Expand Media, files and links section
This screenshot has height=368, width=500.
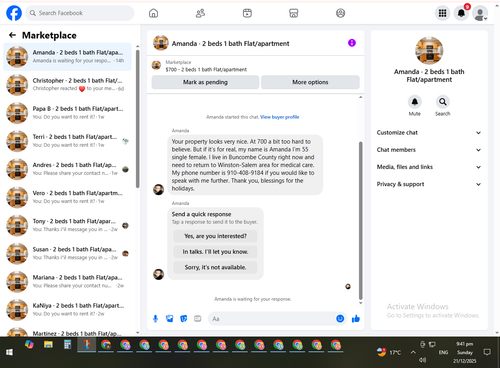[429, 167]
